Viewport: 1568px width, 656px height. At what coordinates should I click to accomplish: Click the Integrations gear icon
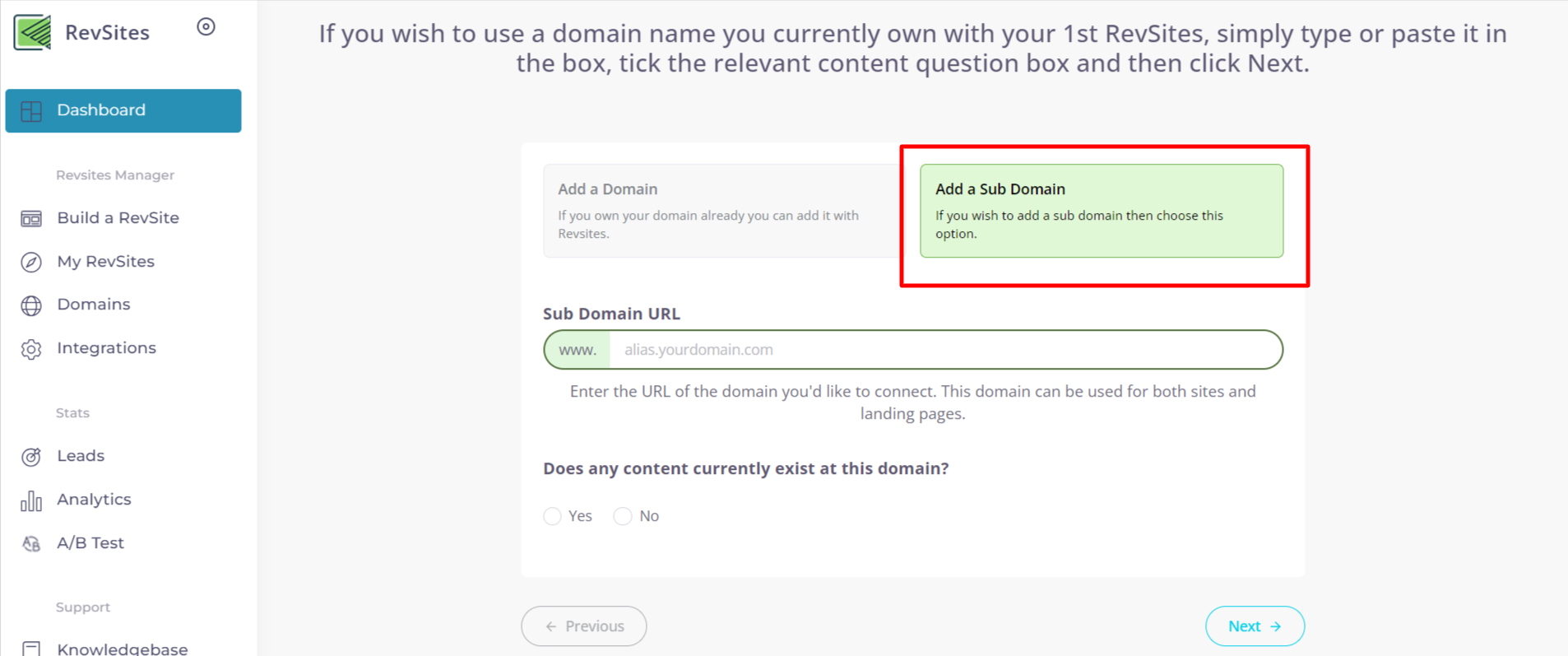point(31,349)
